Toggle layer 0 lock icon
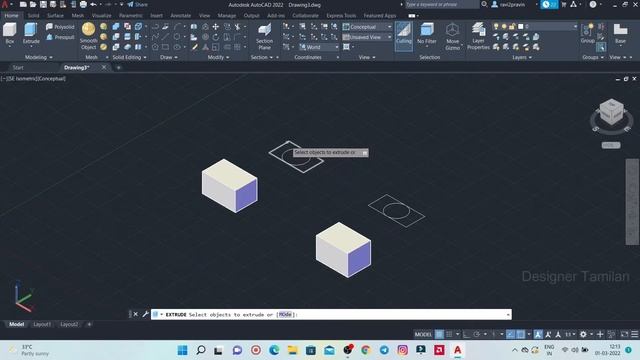This screenshot has height=360, width=640. [512, 27]
